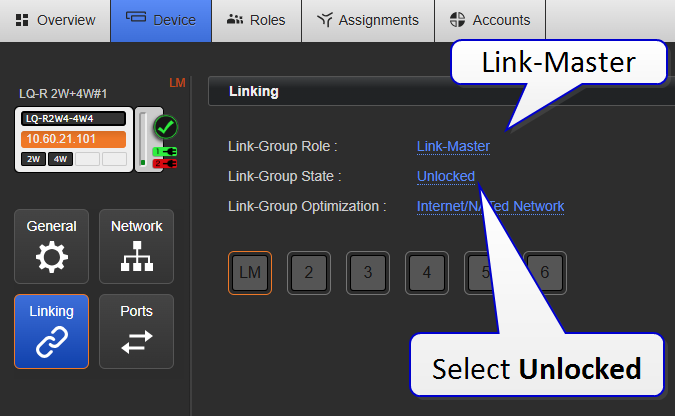Open the General settings gear tile
675x416 pixels.
pos(51,246)
